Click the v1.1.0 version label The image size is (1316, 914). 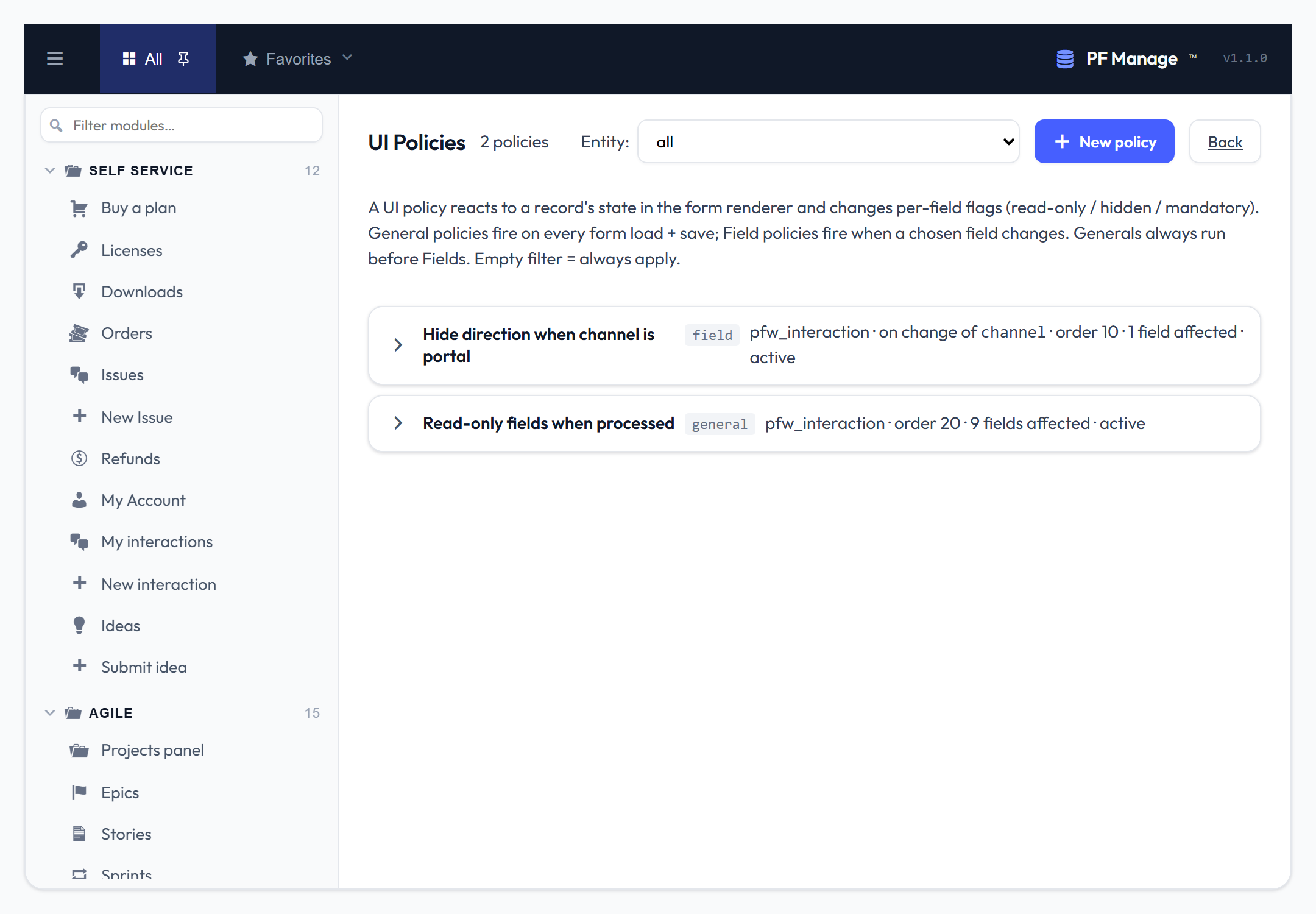pyautogui.click(x=1245, y=58)
